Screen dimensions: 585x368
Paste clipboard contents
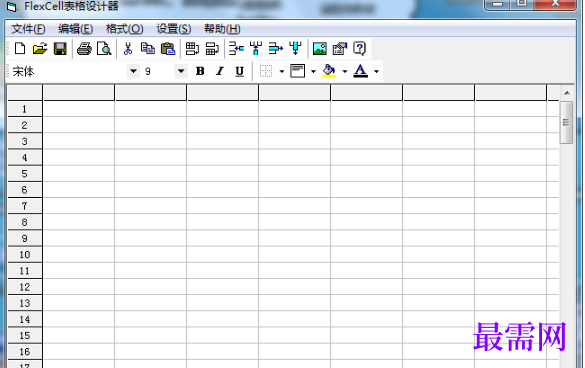[x=168, y=49]
